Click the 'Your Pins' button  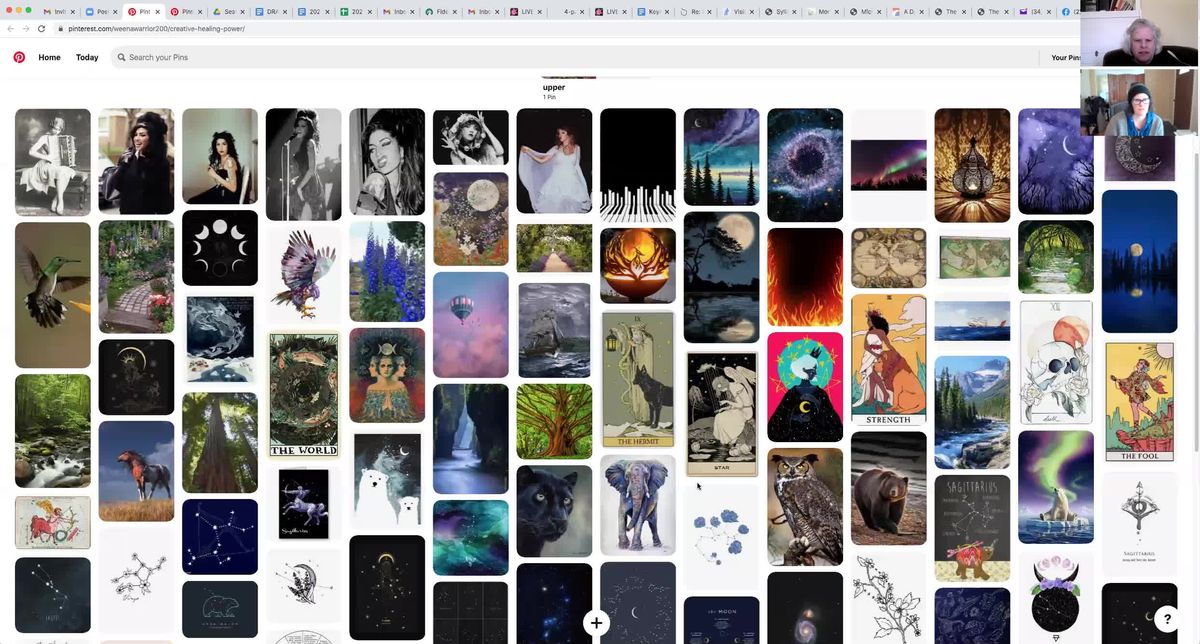click(1066, 57)
